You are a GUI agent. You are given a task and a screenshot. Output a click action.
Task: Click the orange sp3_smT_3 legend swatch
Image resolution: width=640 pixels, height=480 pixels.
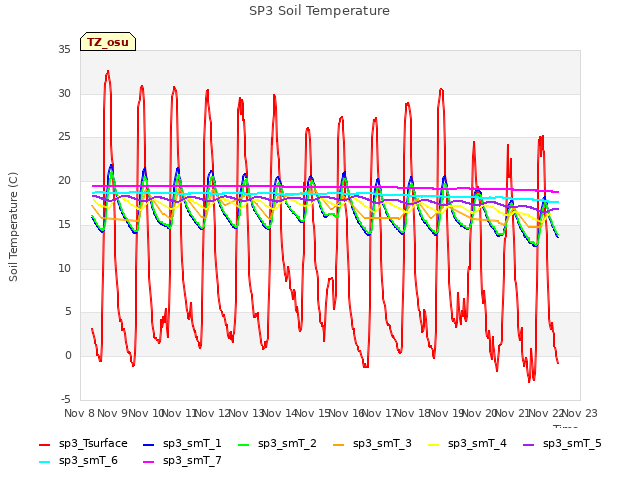pyautogui.click(x=339, y=444)
